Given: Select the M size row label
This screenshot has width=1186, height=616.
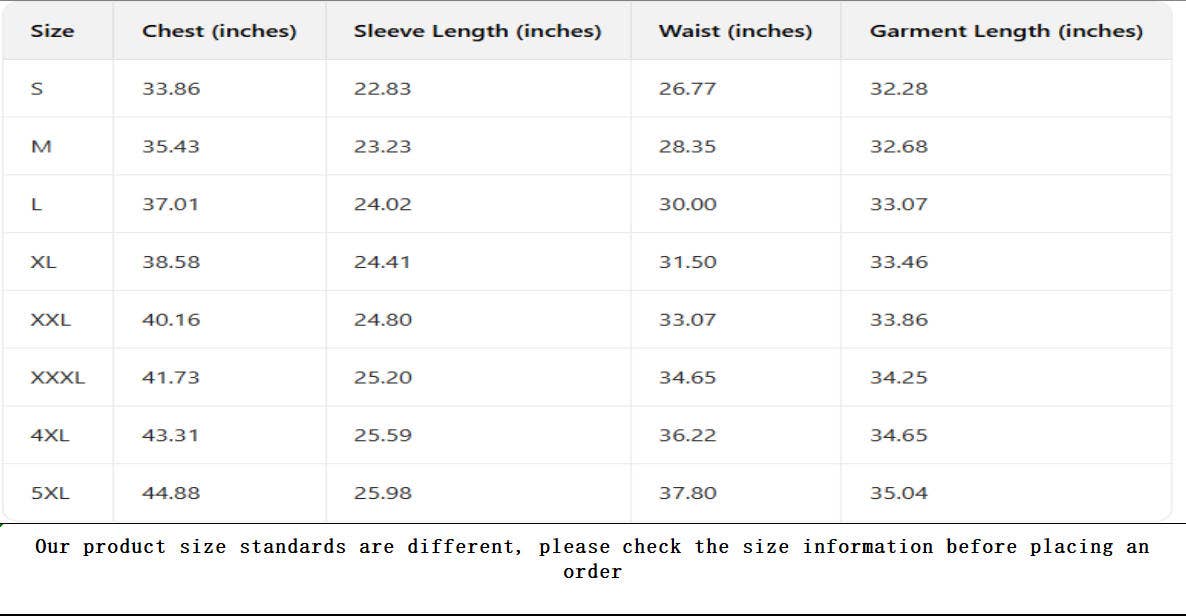Looking at the screenshot, I should click(41, 147).
